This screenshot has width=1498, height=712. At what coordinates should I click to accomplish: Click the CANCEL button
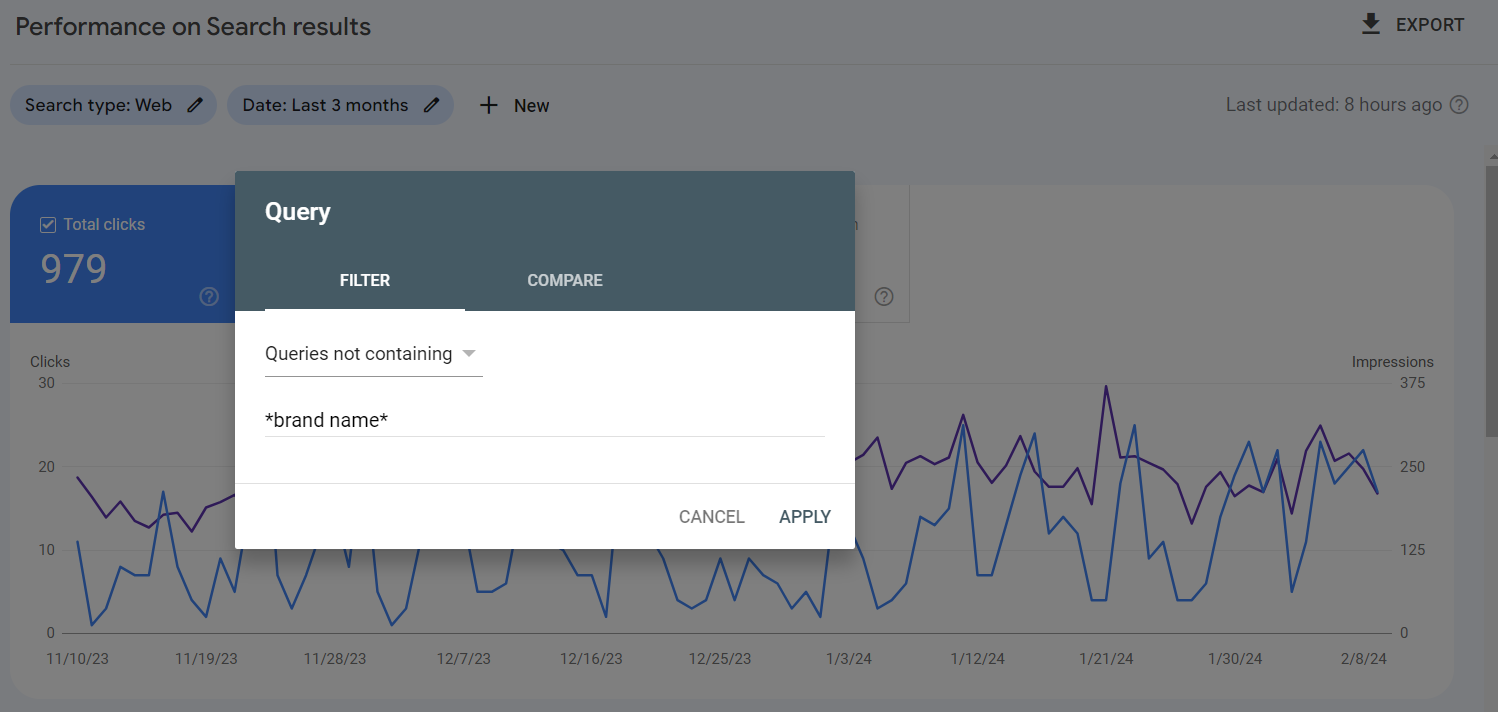712,517
